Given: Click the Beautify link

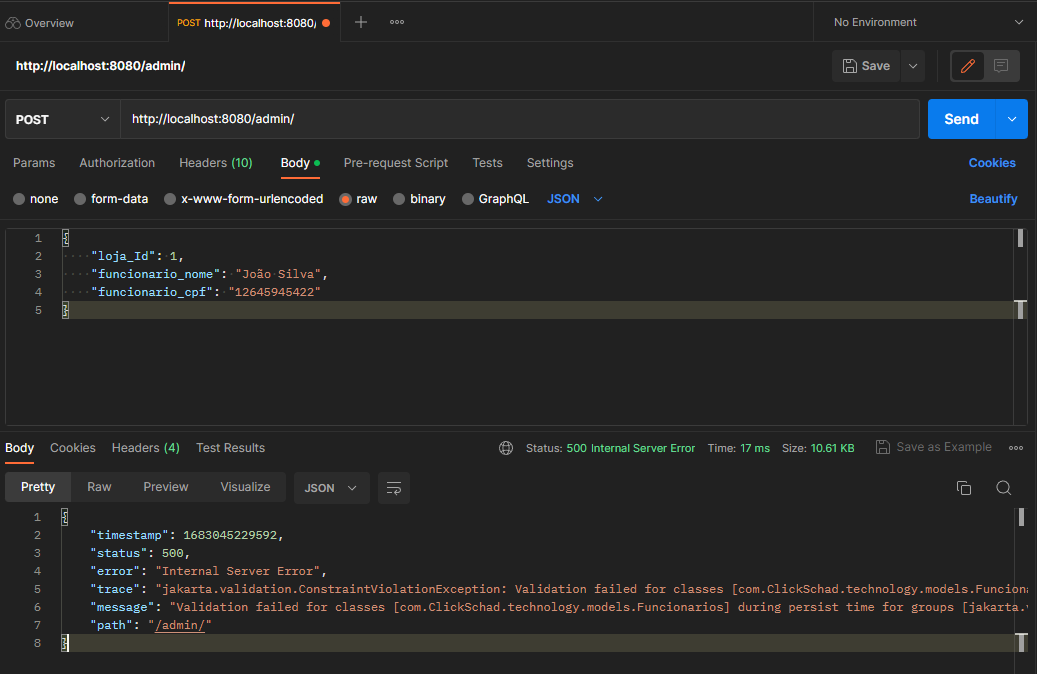Looking at the screenshot, I should (993, 199).
